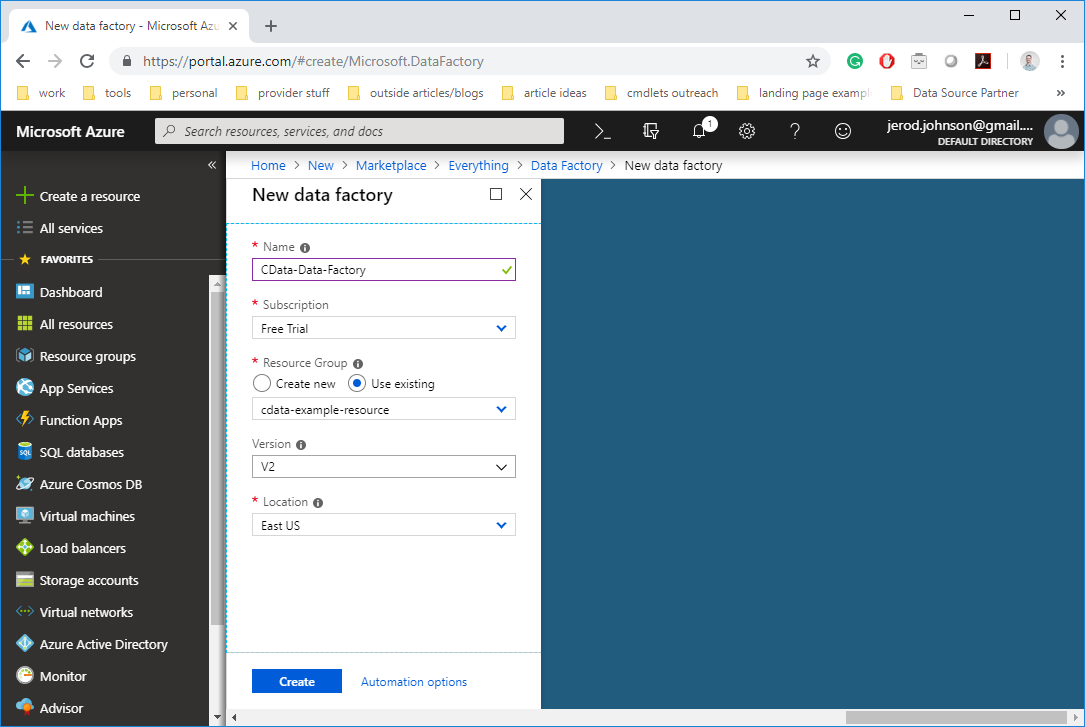Click the Azure Cosmos DB icon
The width and height of the screenshot is (1085, 727).
[25, 484]
